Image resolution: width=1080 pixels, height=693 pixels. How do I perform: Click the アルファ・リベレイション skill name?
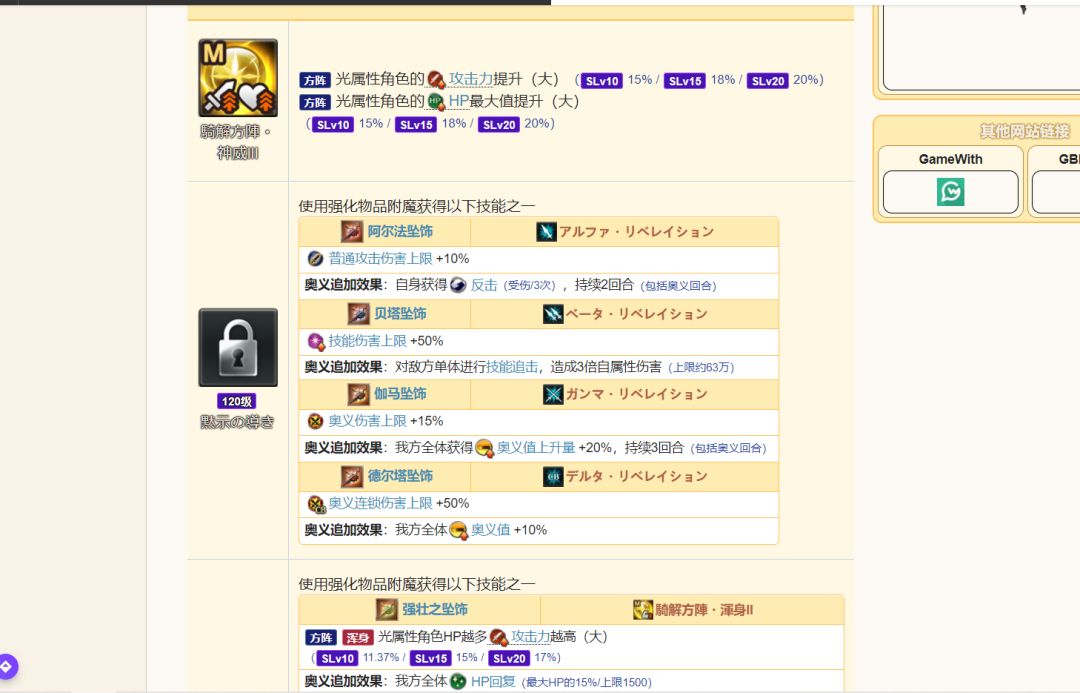click(x=636, y=231)
